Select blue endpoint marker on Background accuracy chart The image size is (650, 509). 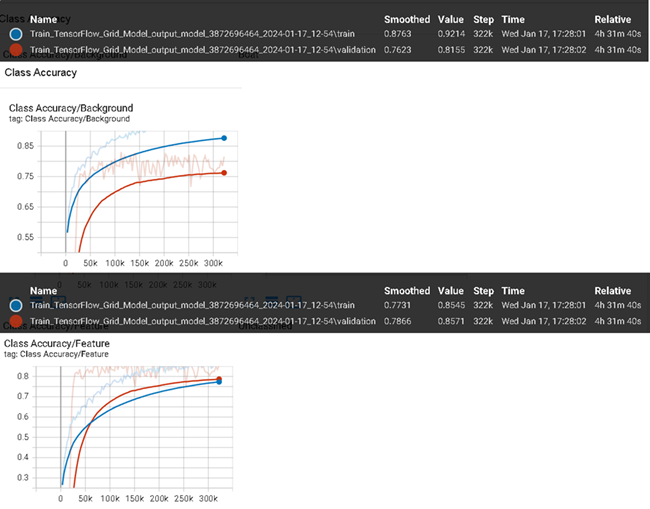(224, 138)
